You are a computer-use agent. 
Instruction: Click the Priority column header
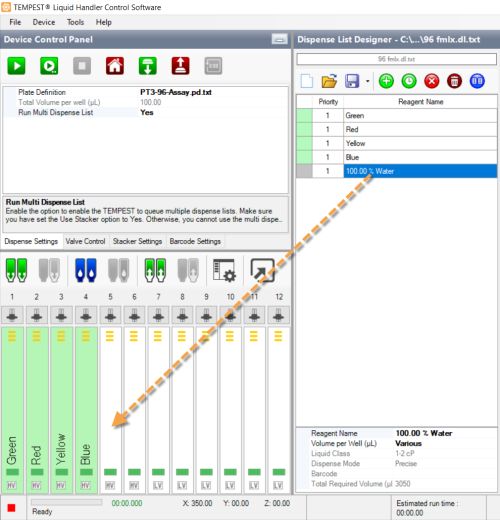pos(328,102)
